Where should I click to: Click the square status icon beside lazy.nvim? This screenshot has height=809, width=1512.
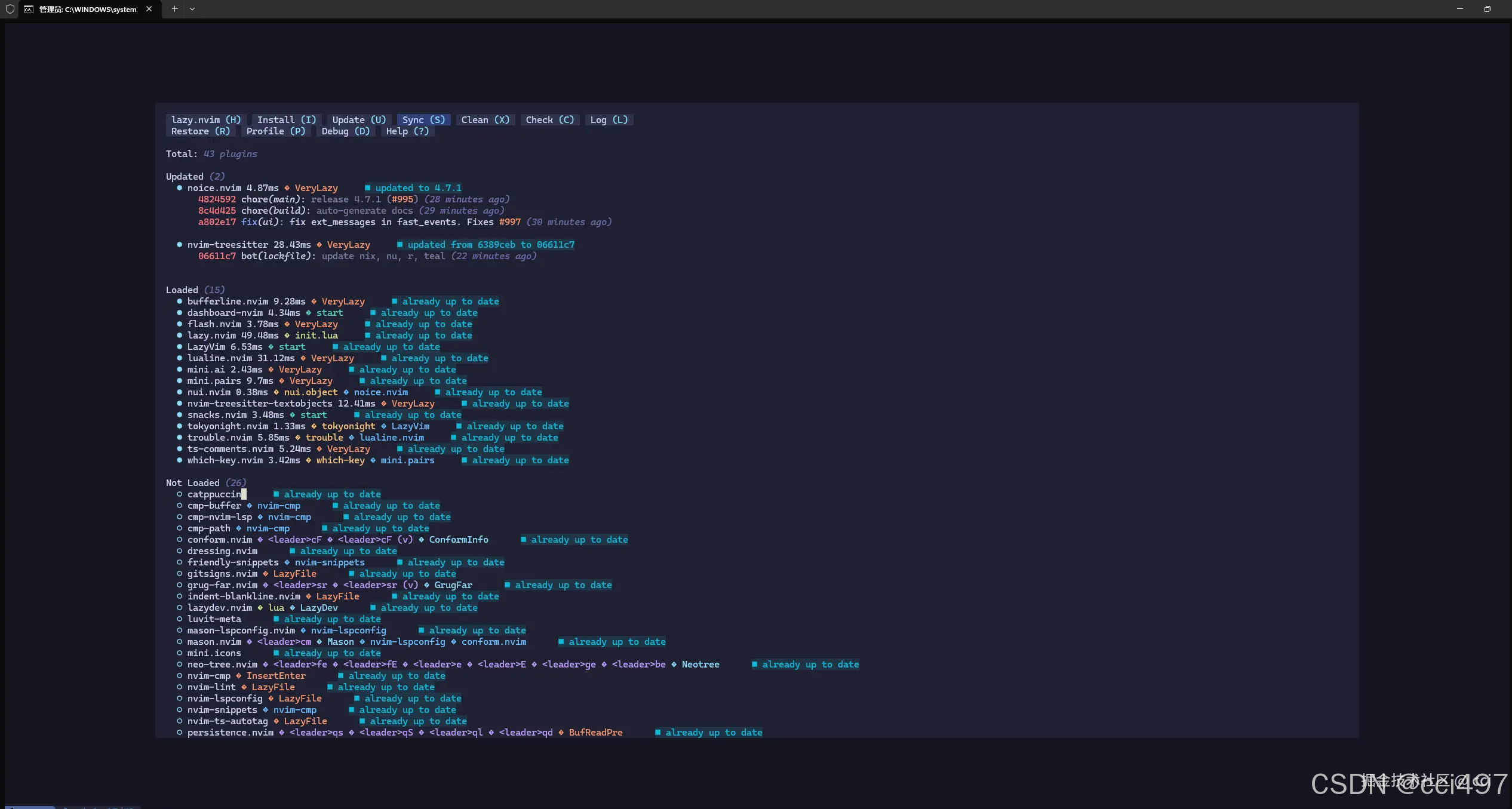pyautogui.click(x=368, y=336)
